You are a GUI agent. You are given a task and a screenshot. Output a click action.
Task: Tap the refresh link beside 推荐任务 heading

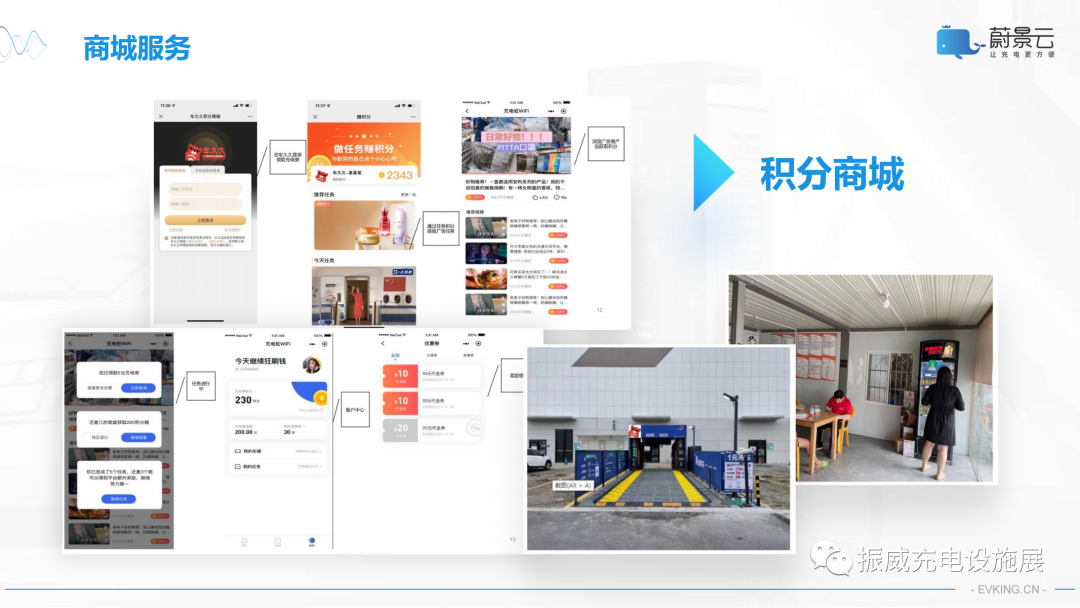[x=408, y=195]
